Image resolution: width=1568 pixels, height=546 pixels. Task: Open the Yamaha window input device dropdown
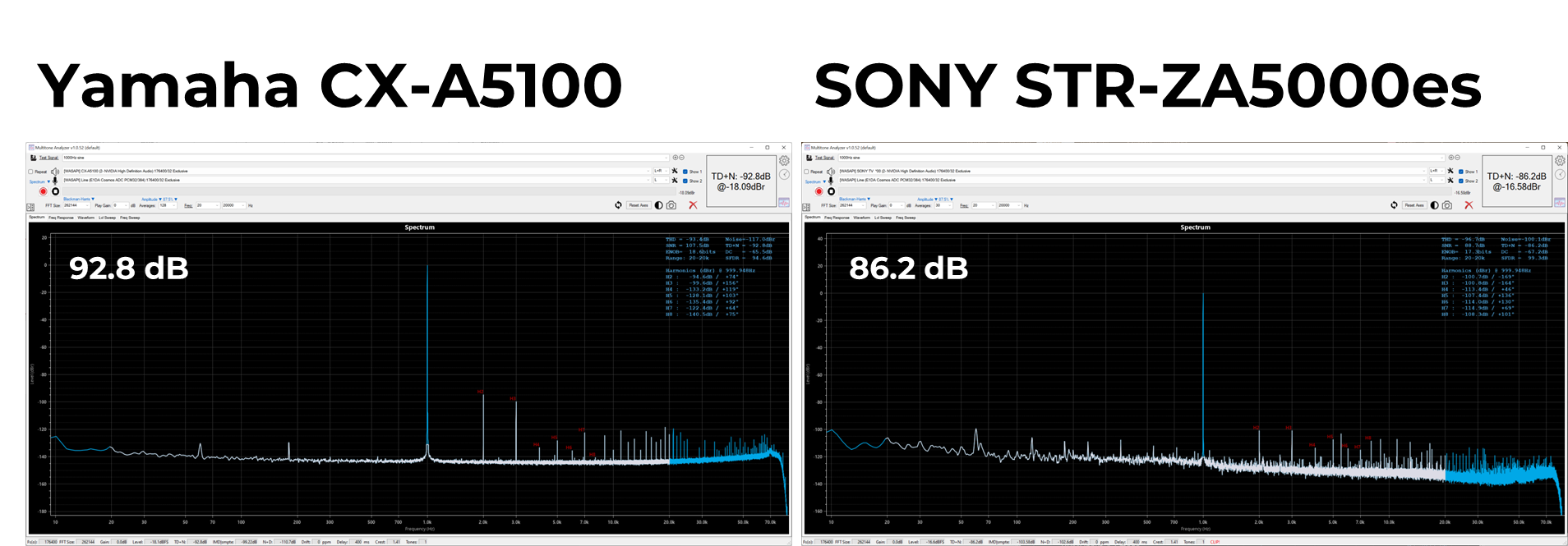point(357,180)
